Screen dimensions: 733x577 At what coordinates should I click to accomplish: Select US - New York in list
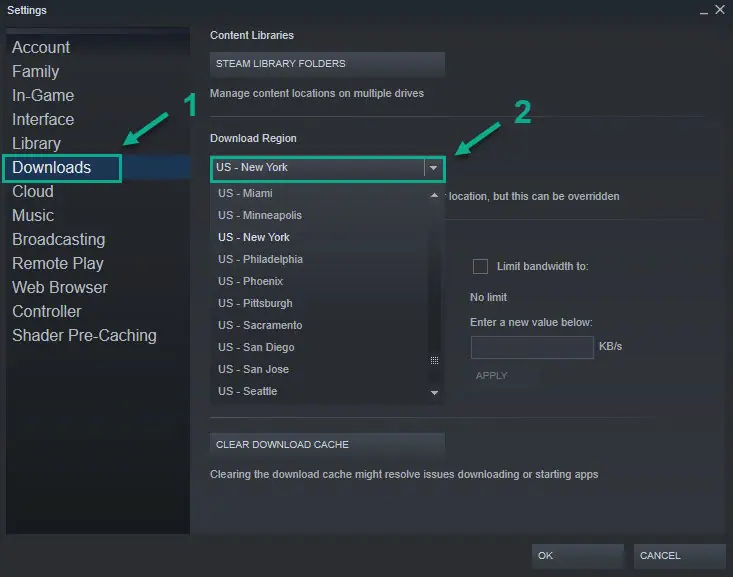coord(320,238)
